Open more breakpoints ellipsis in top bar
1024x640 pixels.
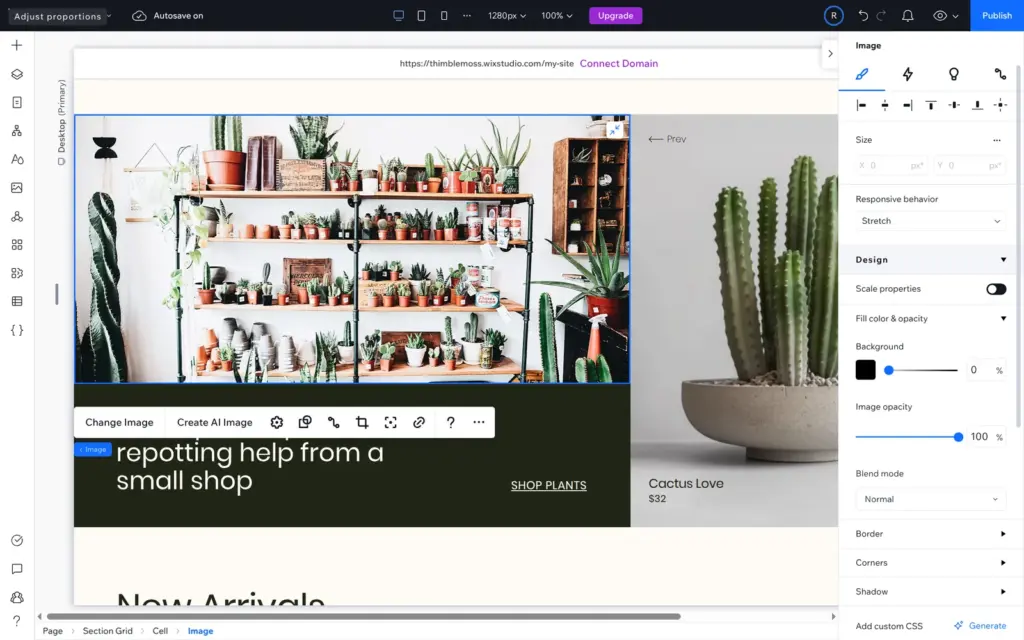467,16
